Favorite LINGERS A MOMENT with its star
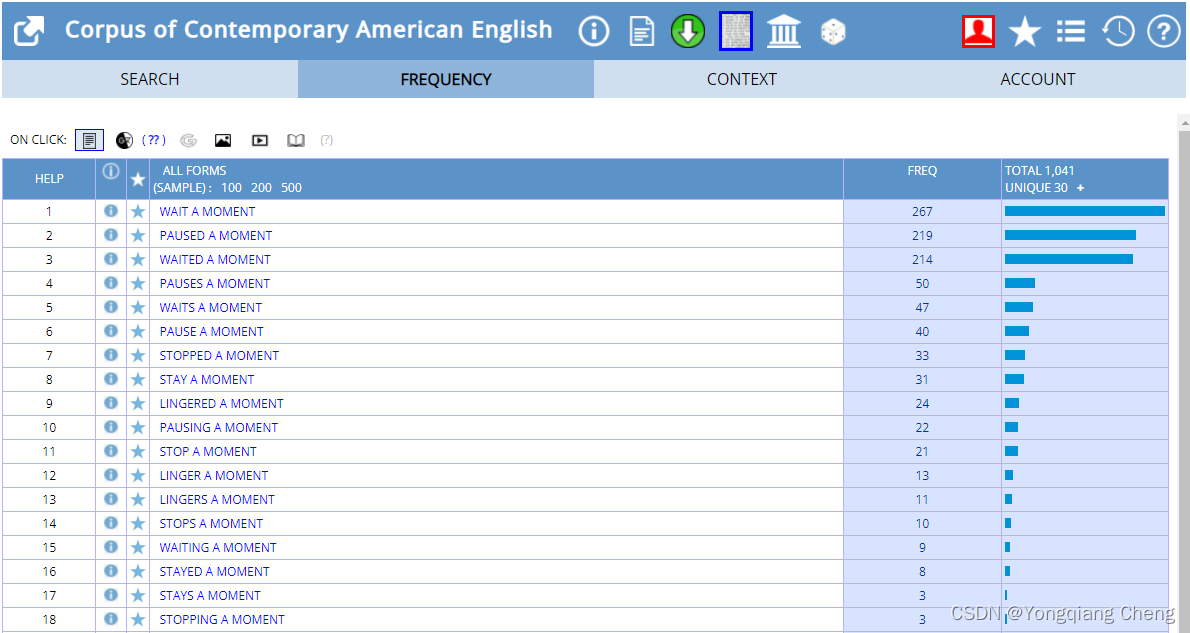This screenshot has height=633, width=1190. 137,499
